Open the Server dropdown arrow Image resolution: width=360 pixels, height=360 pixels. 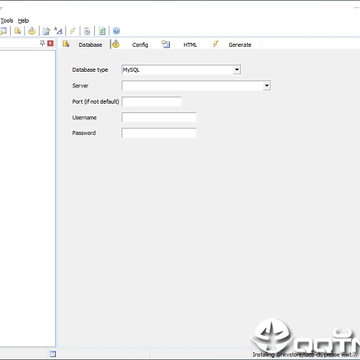[266, 86]
